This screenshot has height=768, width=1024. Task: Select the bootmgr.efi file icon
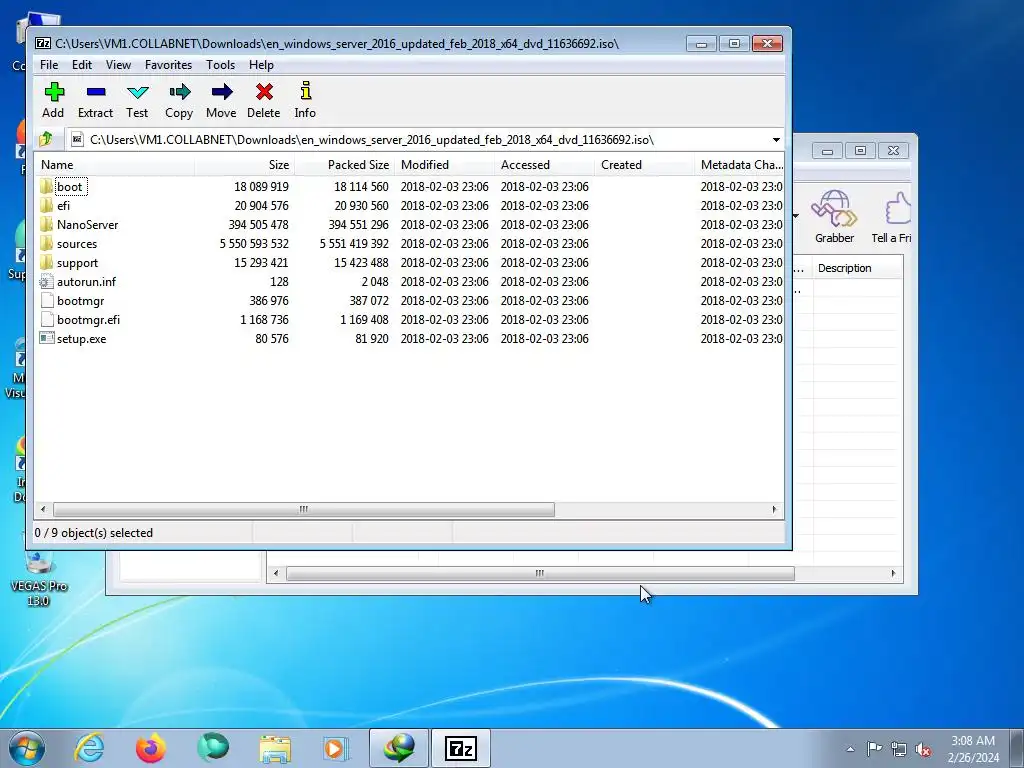tap(46, 319)
